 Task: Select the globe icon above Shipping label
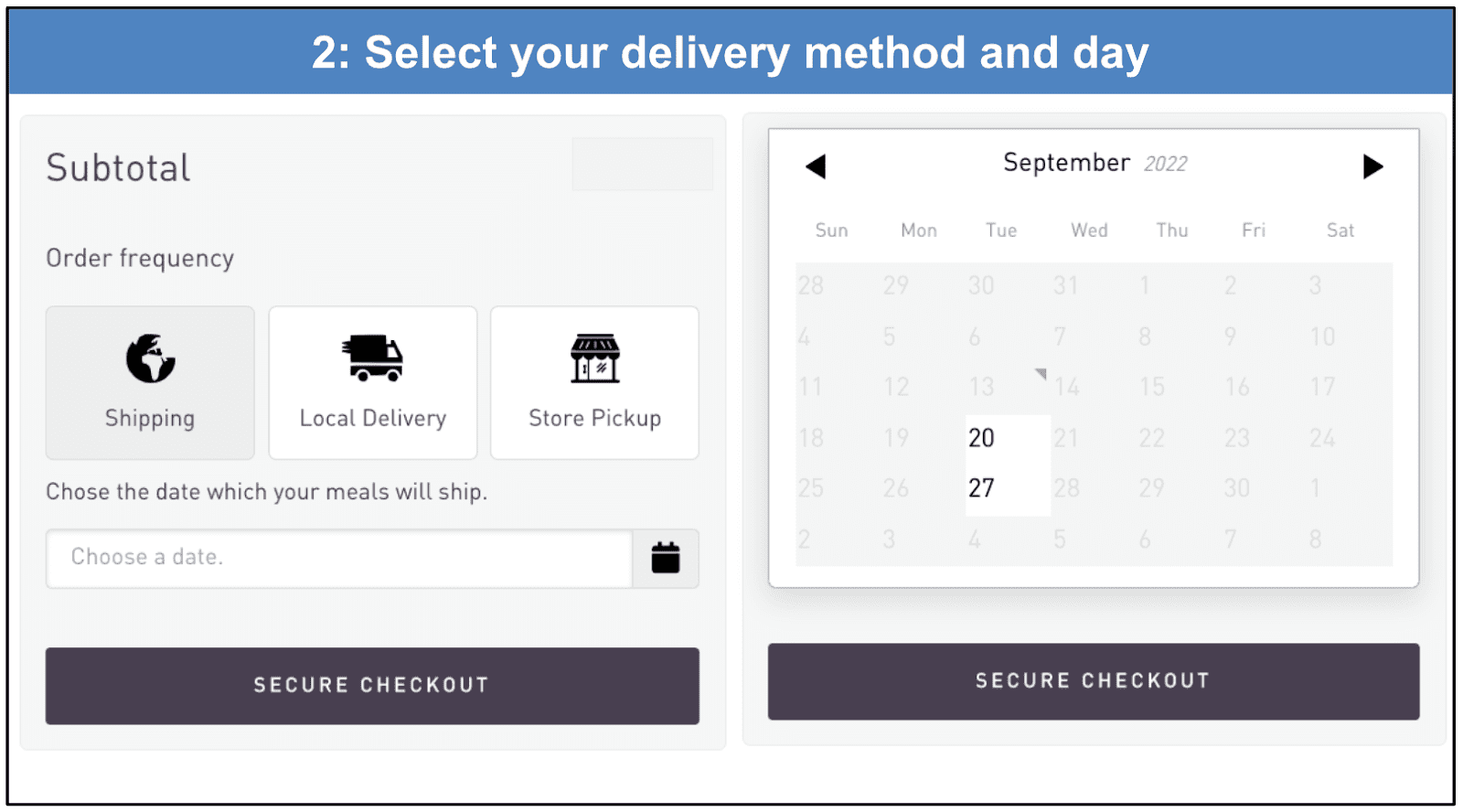tap(149, 358)
